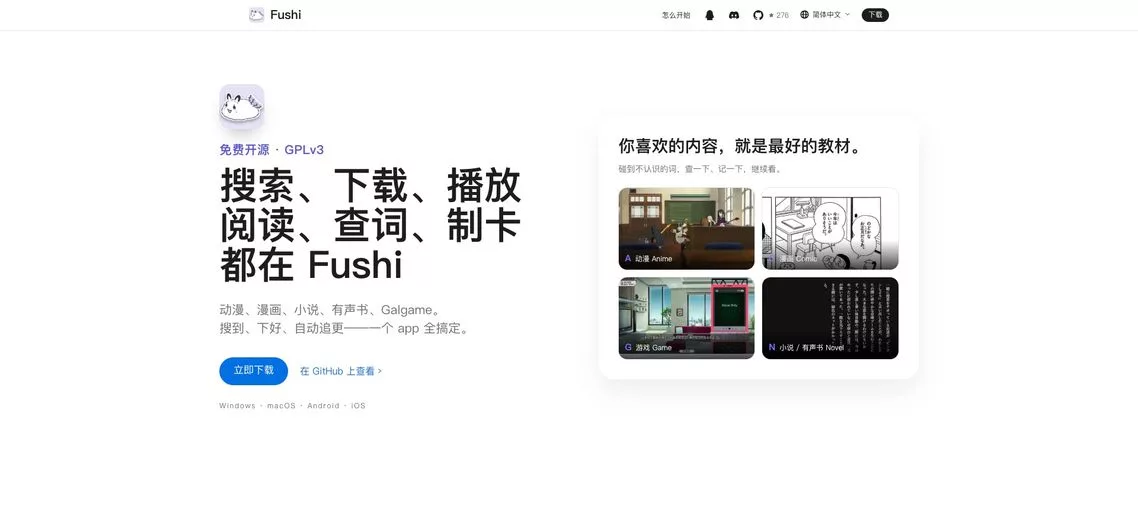
Task: Open the 在 GitHub 上查看 link
Action: 340,371
